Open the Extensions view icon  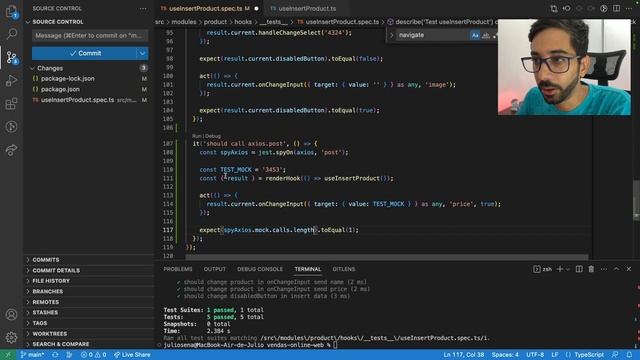coord(11,104)
